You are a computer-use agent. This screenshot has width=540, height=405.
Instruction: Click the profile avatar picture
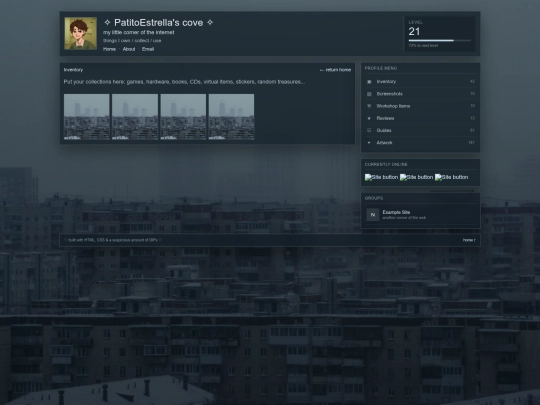(x=81, y=33)
